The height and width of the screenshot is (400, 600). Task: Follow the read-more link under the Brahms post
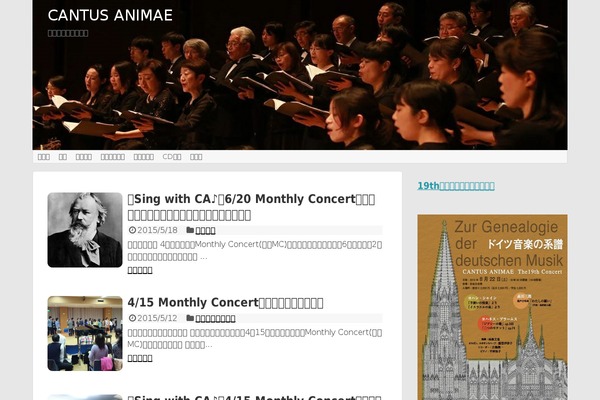coord(140,270)
